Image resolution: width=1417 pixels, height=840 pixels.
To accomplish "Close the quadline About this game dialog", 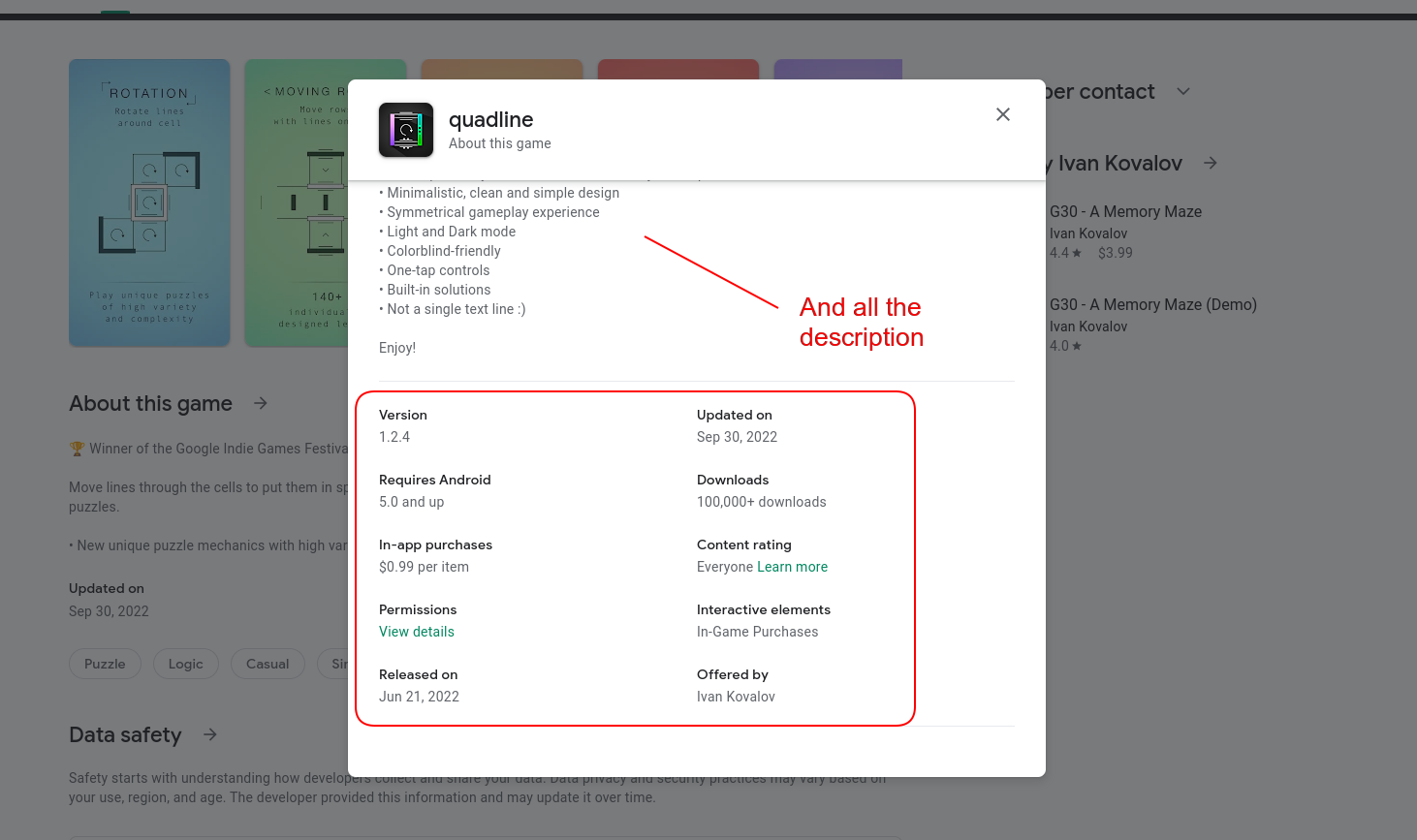I will click(x=1003, y=114).
